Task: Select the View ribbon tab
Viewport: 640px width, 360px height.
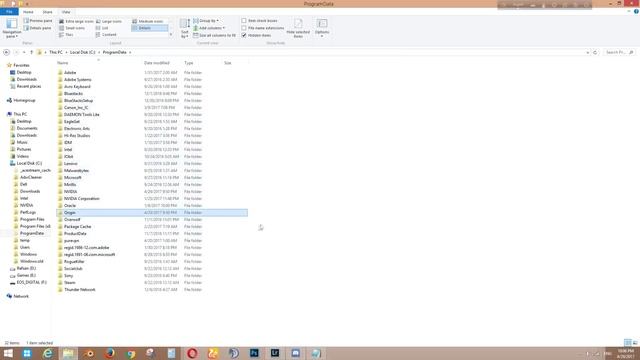Action: pos(66,12)
